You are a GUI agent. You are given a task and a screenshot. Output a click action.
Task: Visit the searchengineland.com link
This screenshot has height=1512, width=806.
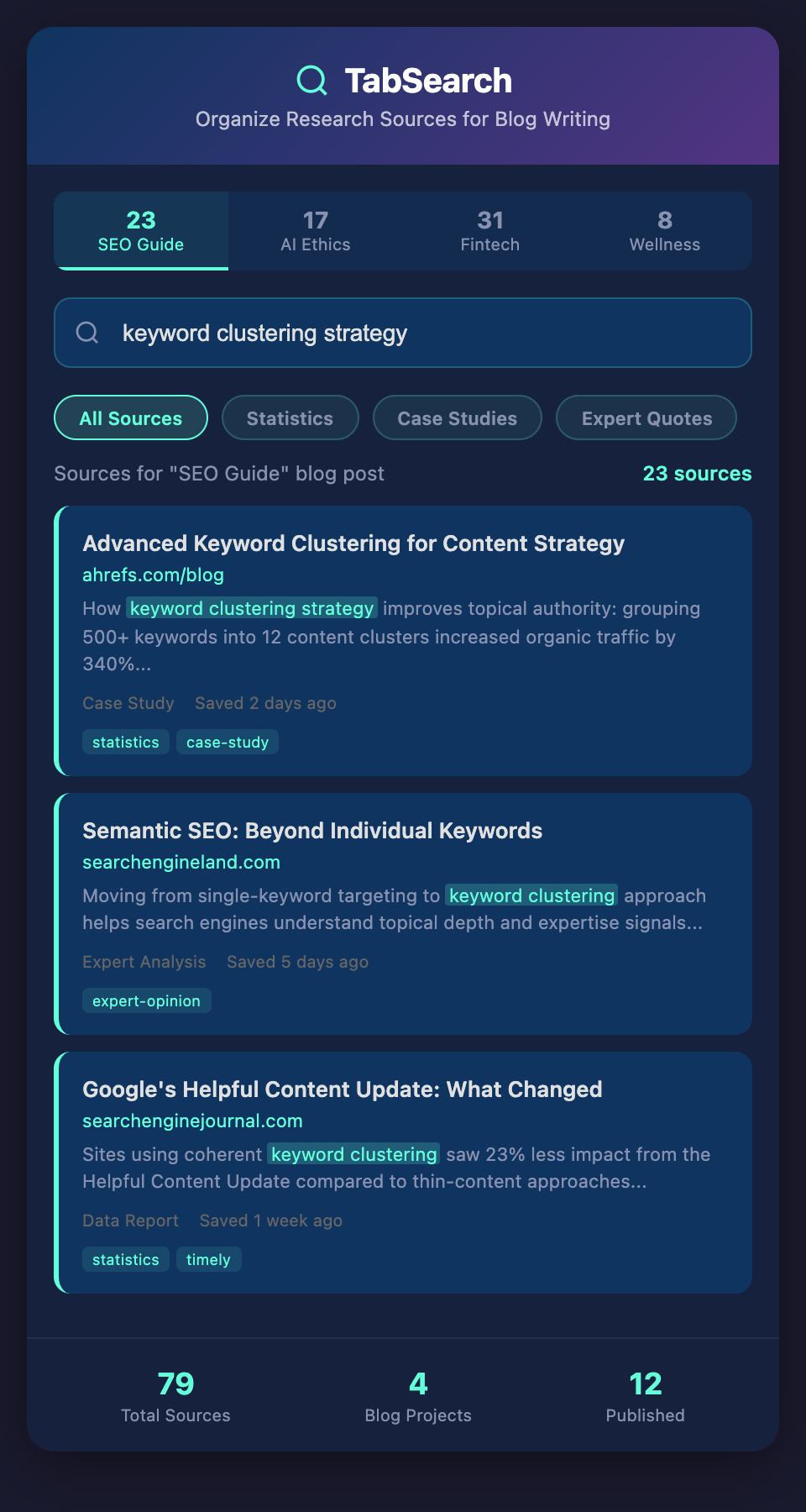coord(181,863)
